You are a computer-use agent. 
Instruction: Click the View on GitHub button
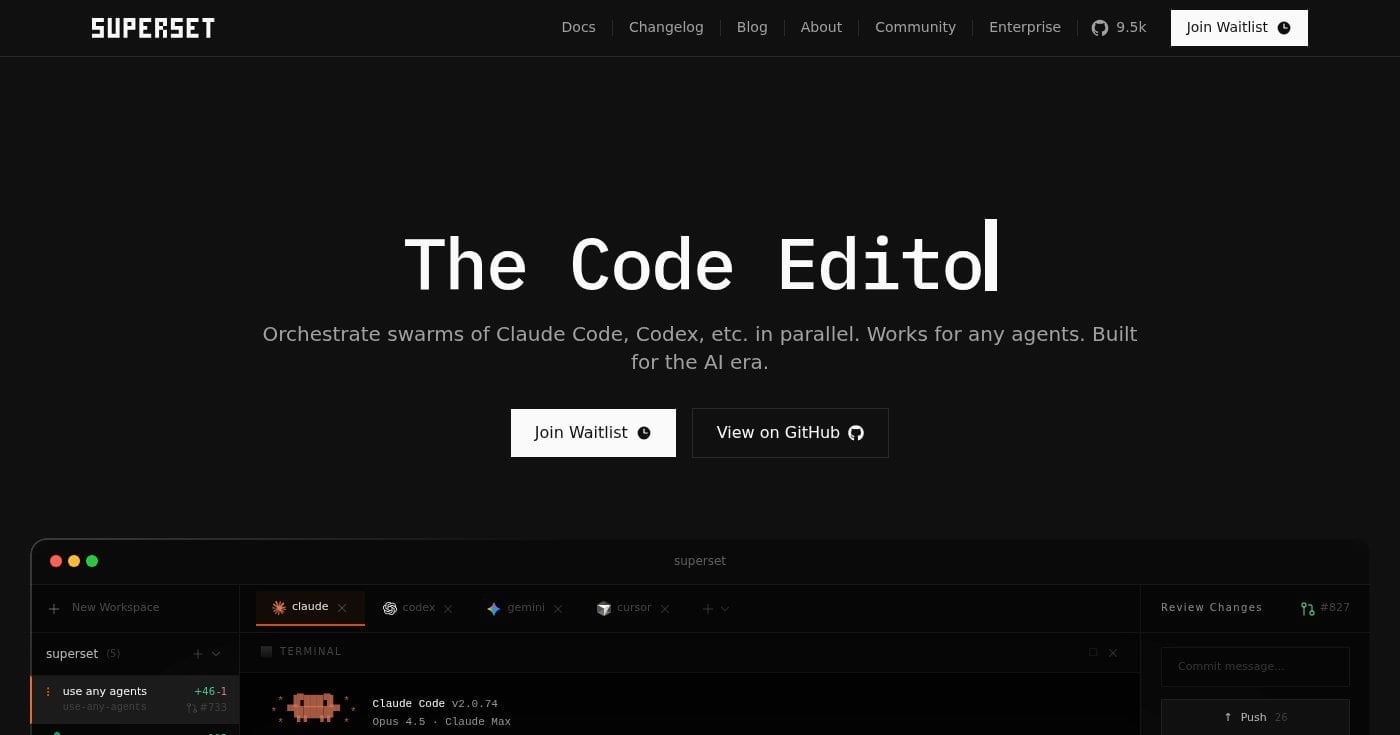pyautogui.click(x=790, y=432)
